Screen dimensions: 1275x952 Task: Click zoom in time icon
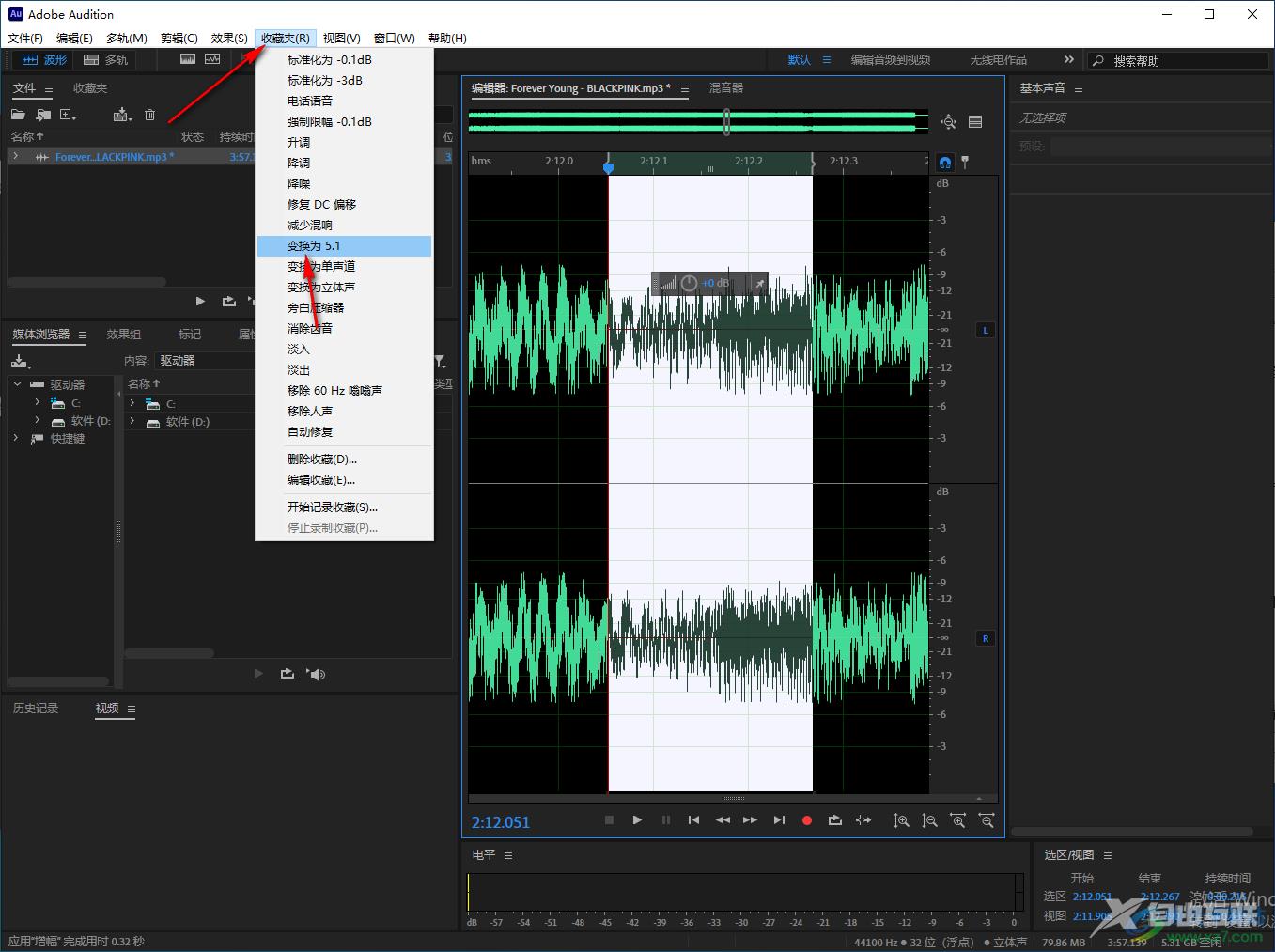(958, 820)
